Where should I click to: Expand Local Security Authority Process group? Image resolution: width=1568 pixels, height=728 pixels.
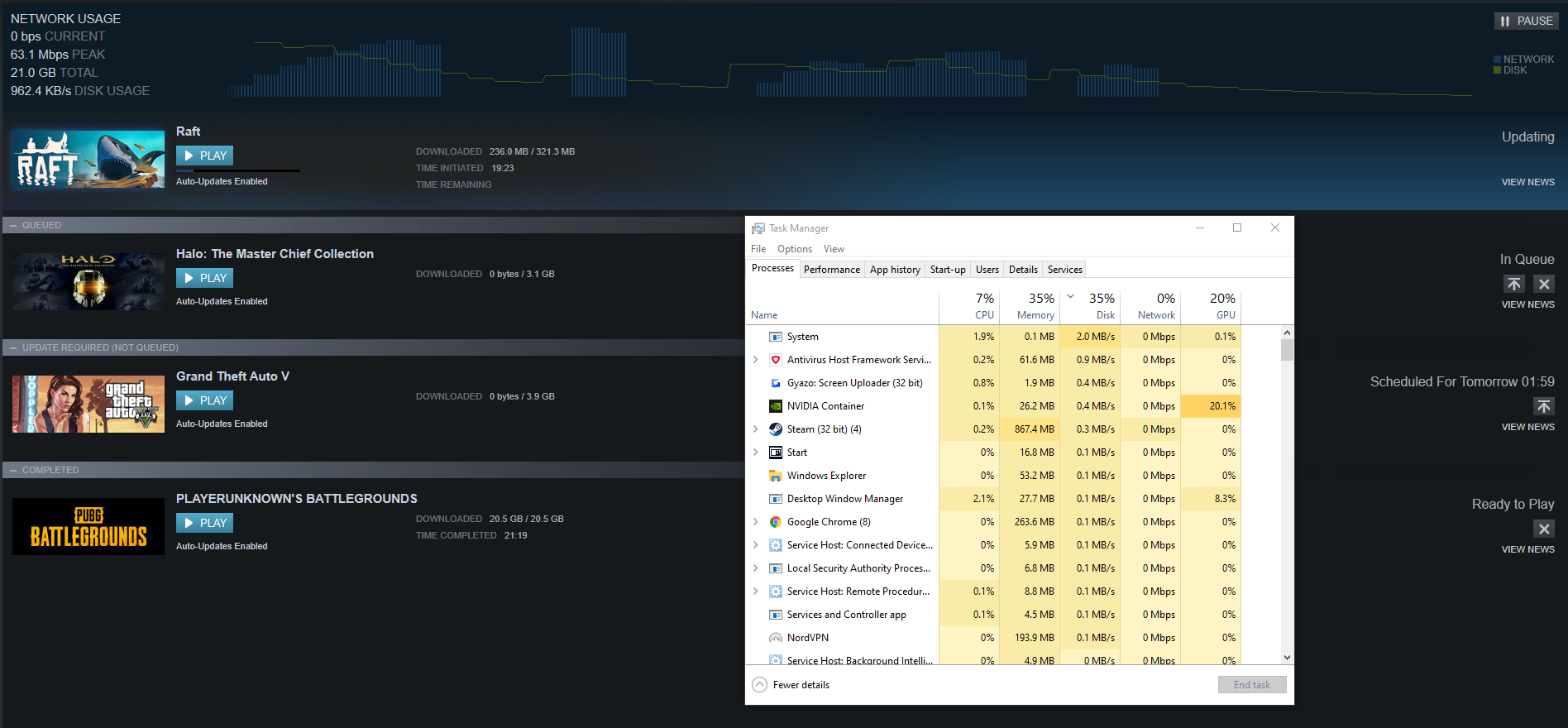pyautogui.click(x=755, y=568)
